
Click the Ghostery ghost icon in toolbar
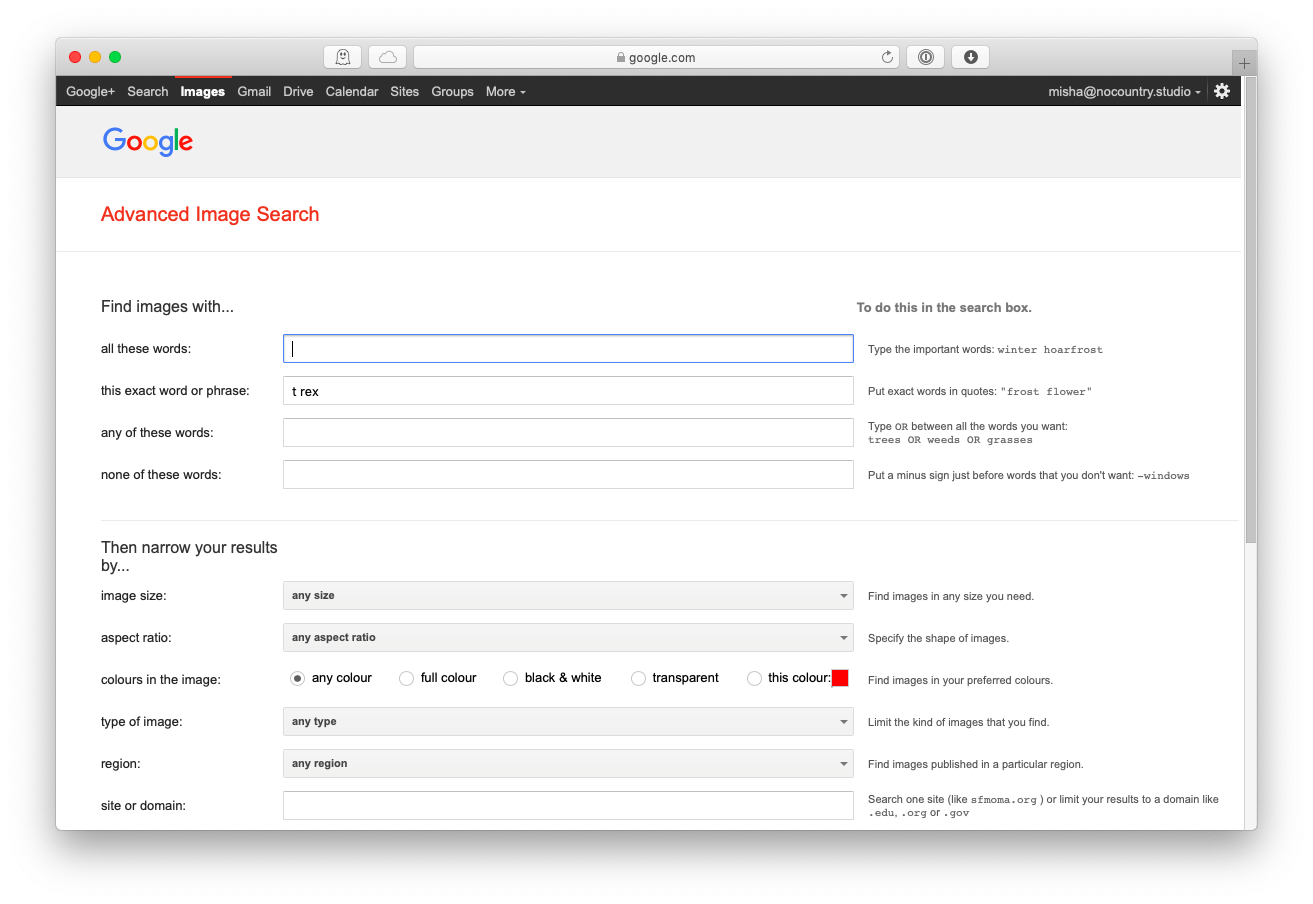pos(342,57)
